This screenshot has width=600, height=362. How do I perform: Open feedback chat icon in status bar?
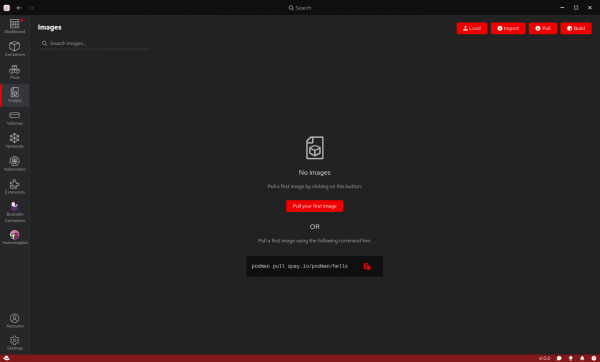[x=559, y=358]
